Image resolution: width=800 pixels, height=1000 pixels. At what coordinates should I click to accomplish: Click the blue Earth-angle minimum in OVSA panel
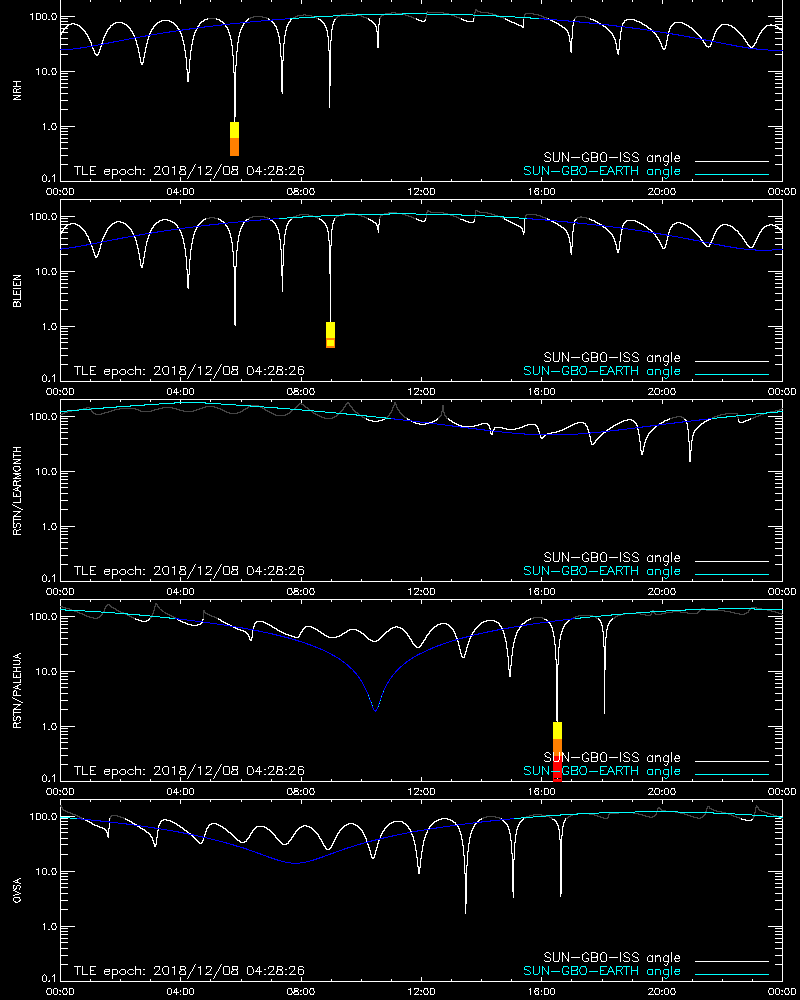click(x=295, y=863)
